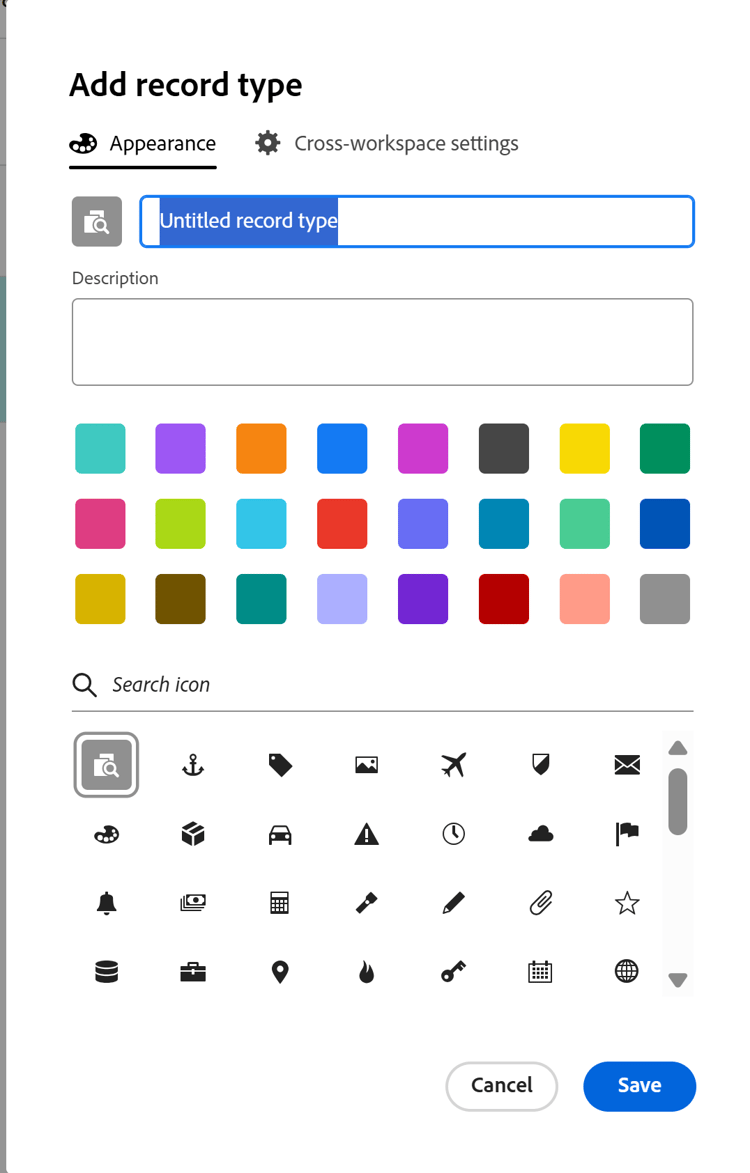Viewport: 750px width, 1173px height.
Task: Save the new record type
Action: coord(639,1086)
